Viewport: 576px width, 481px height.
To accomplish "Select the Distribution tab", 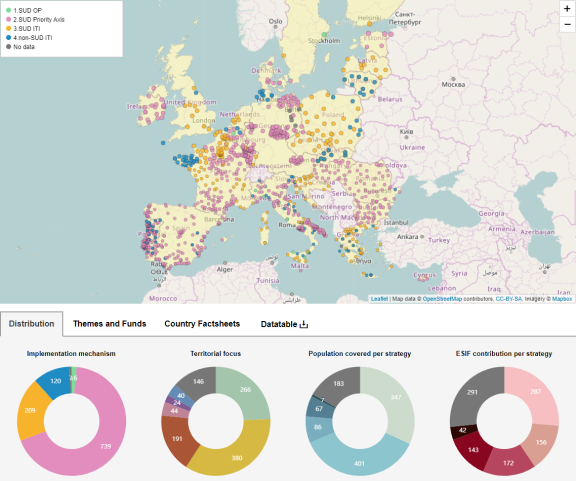I will (x=32, y=324).
